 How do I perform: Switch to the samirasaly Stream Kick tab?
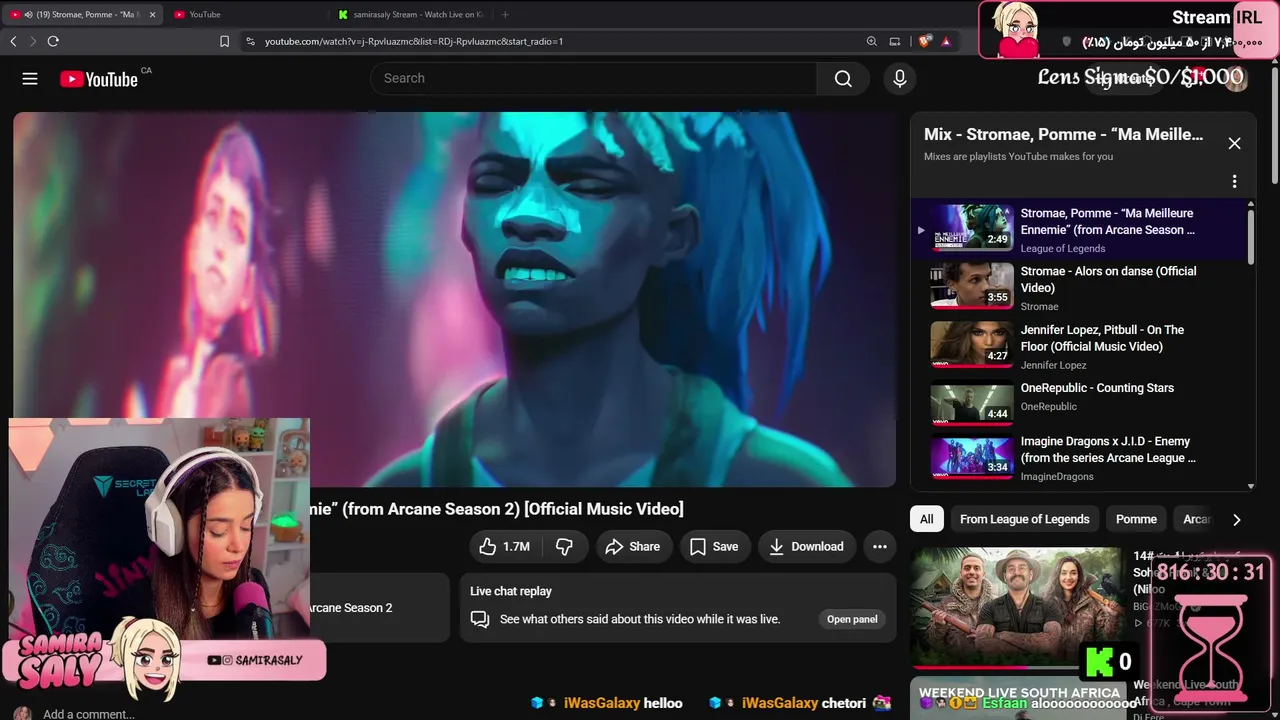[410, 15]
